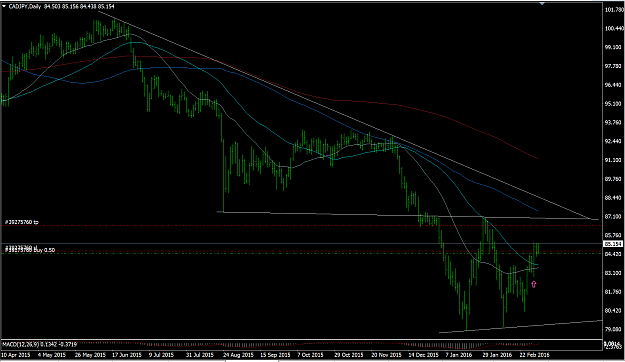The image size is (625, 362).
Task: Click the 22 Feb 2016 date label
Action: click(x=534, y=355)
